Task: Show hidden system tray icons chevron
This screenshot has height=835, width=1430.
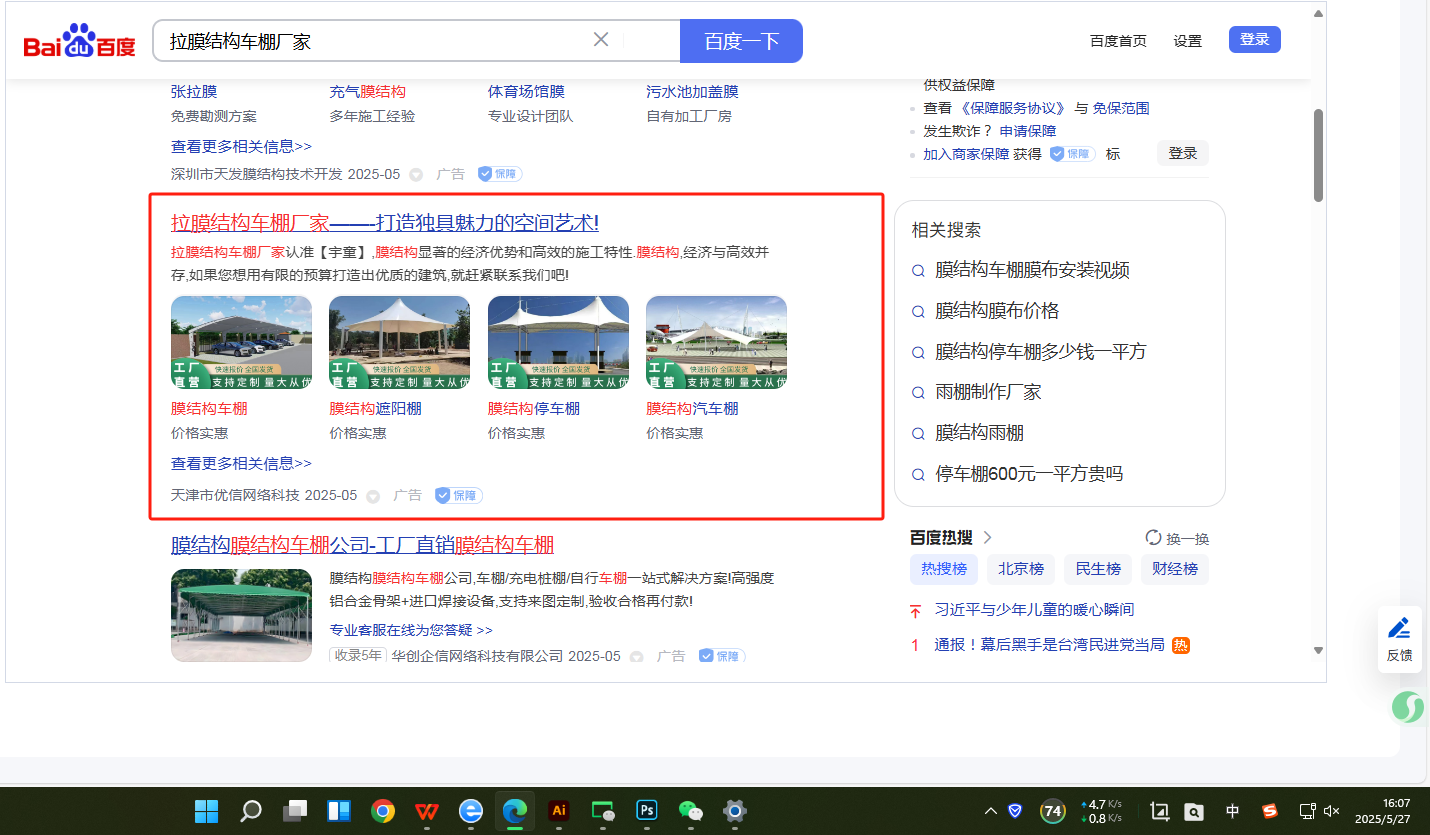Action: coord(990,810)
